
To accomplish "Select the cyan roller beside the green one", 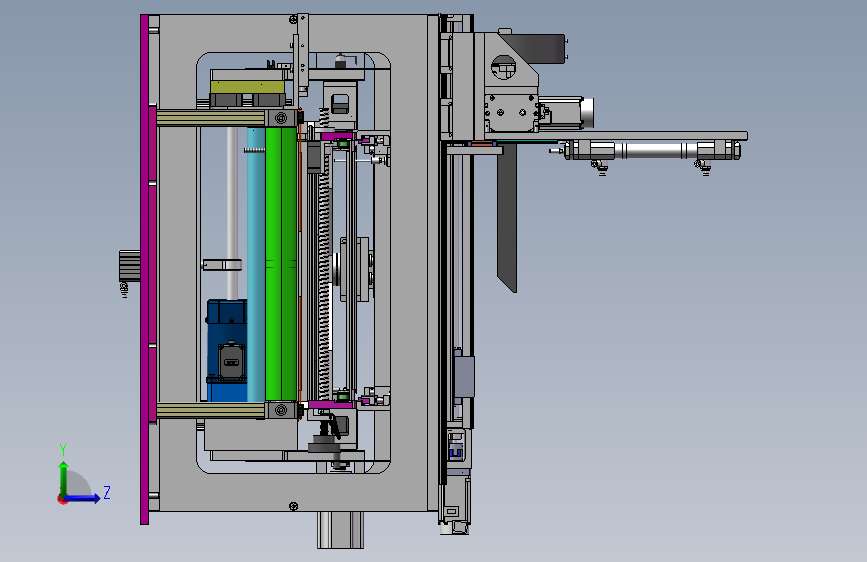I will click(256, 264).
